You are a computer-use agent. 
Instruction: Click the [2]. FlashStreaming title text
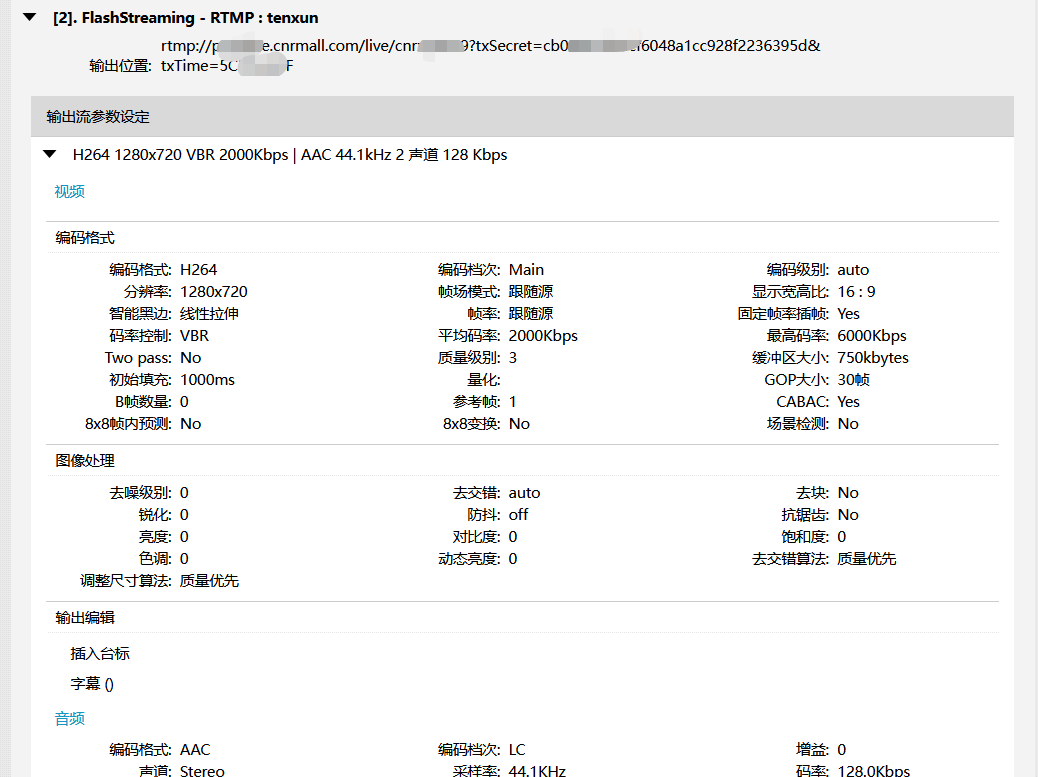pos(185,18)
